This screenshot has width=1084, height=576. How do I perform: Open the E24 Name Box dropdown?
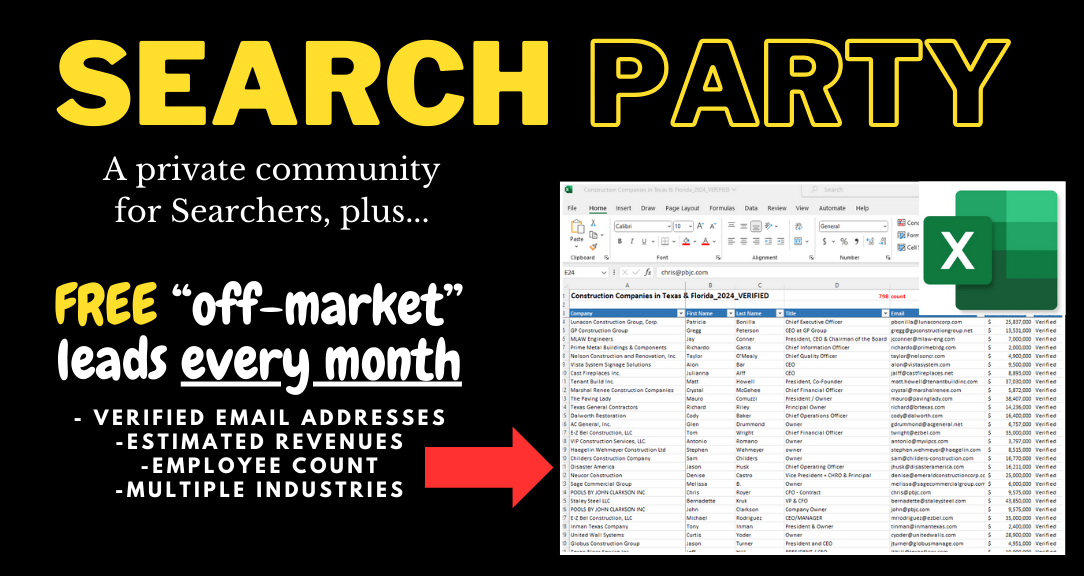pos(604,272)
